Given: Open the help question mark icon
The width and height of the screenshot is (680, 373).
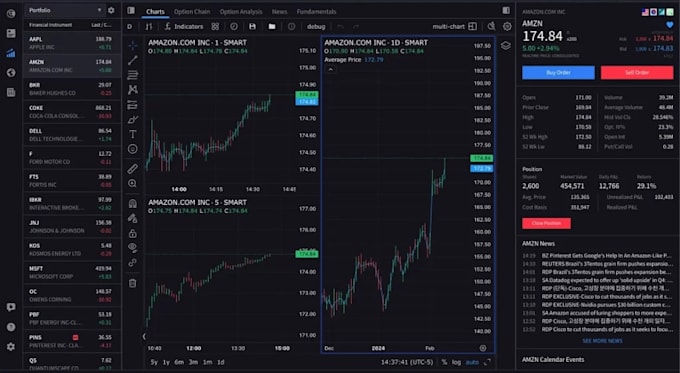Looking at the screenshot, I should click(x=11, y=327).
